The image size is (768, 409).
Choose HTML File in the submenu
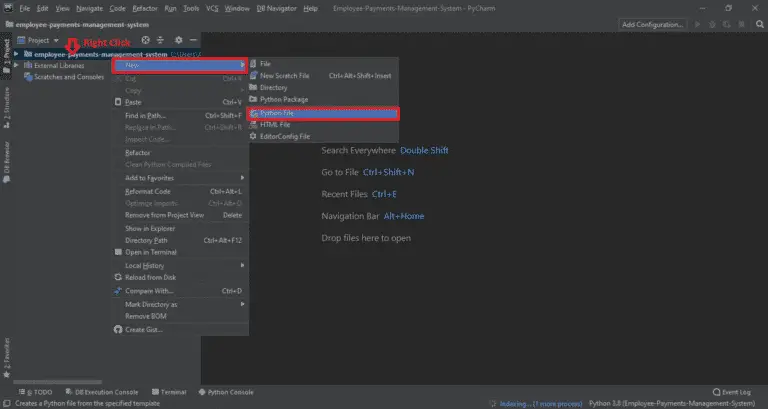tap(323, 124)
